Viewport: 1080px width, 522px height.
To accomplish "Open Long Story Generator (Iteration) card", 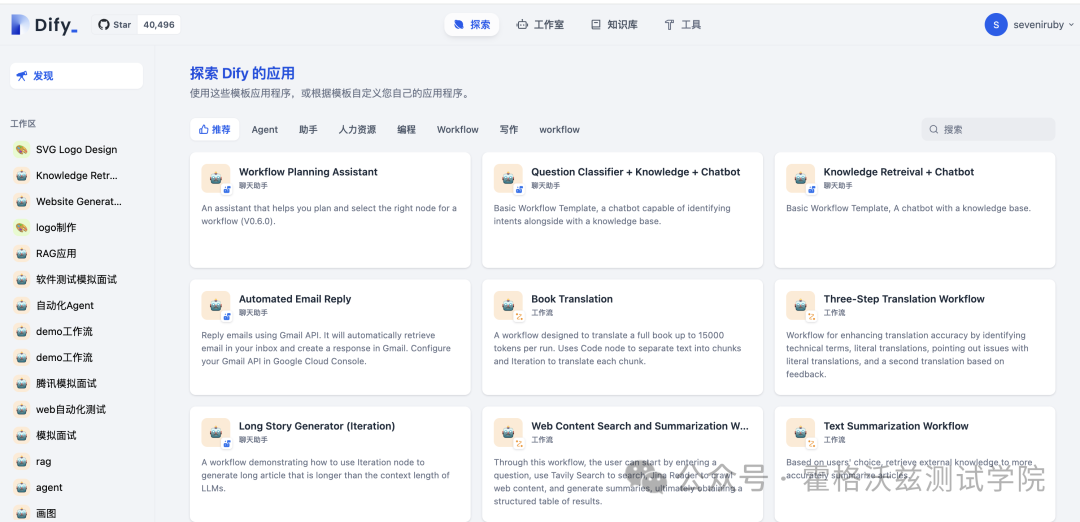I will [x=331, y=464].
